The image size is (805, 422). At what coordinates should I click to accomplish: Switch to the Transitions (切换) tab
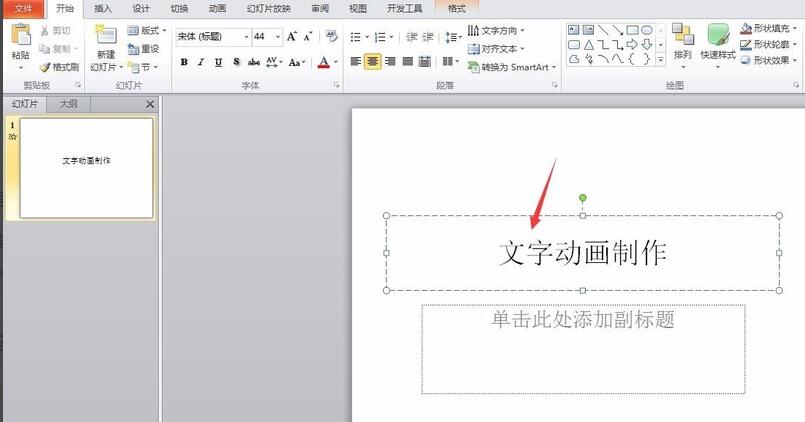pos(179,9)
